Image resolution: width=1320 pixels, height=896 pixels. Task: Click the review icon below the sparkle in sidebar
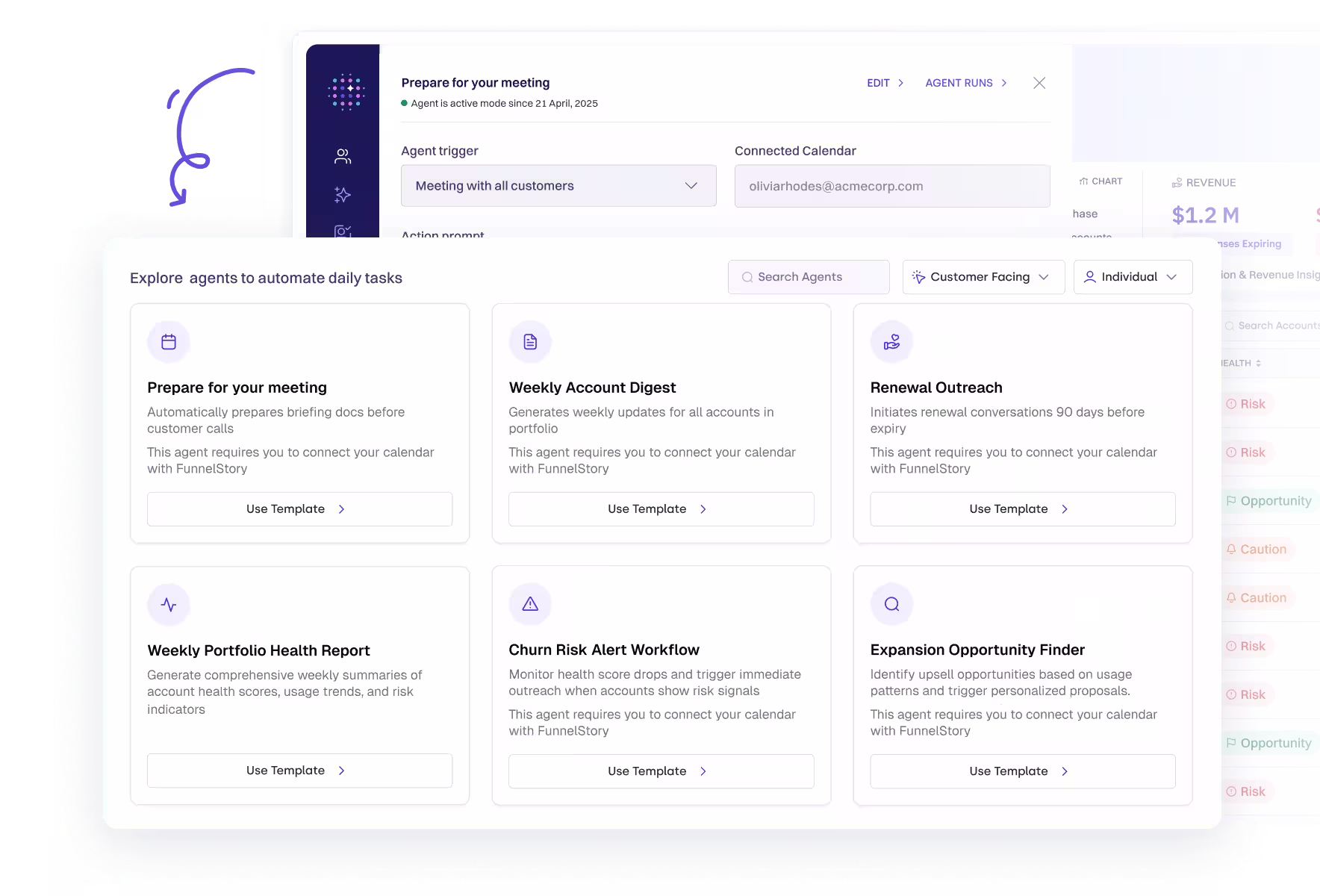click(342, 233)
